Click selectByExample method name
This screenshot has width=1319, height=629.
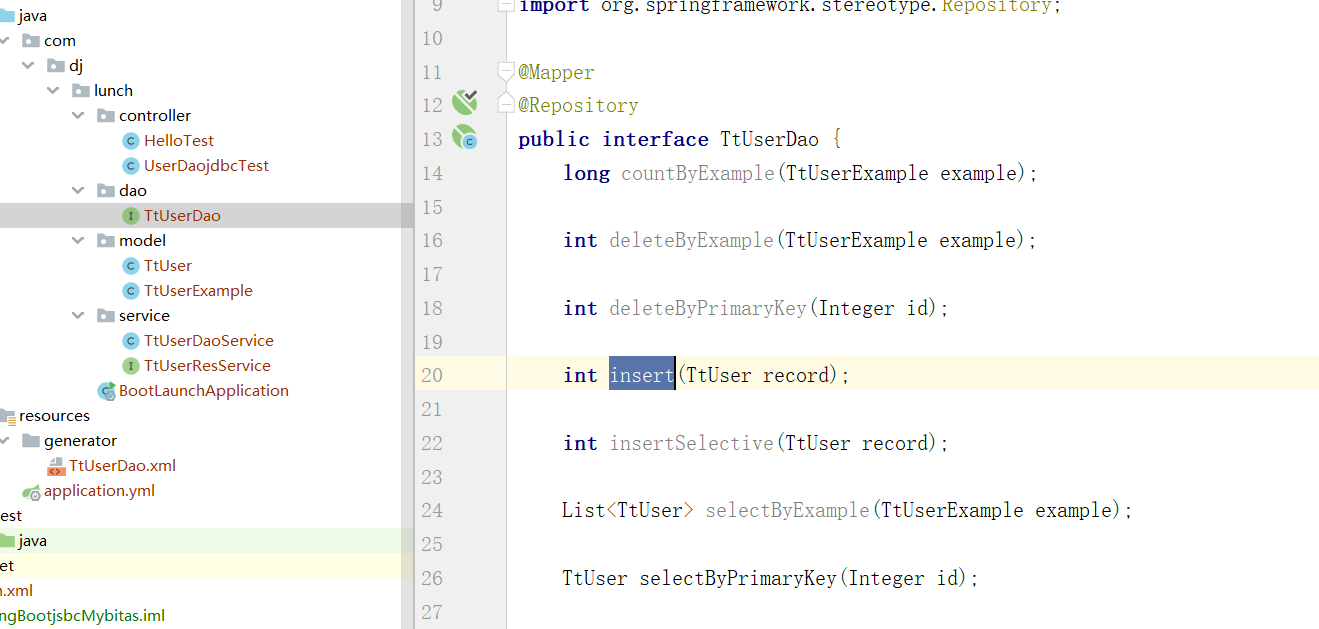tap(788, 510)
